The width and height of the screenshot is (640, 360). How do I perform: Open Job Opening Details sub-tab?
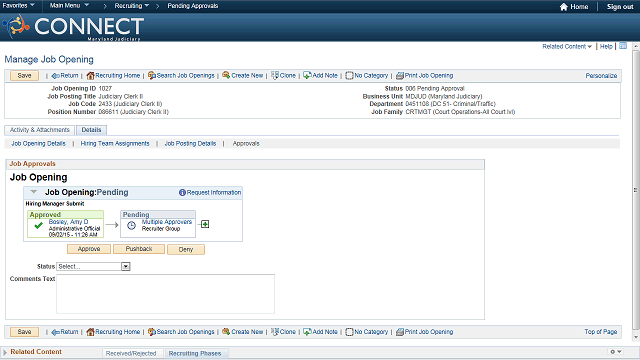pos(38,144)
